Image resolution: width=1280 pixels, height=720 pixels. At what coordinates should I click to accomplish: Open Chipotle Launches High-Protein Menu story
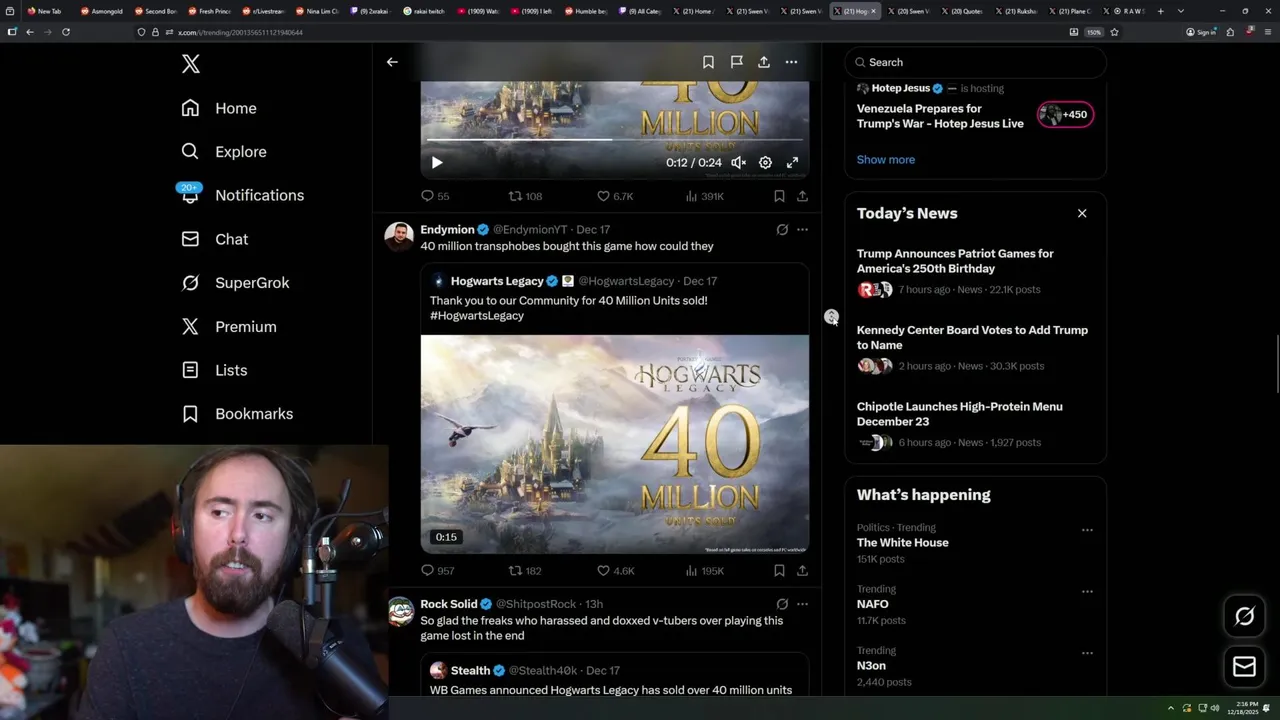(975, 424)
